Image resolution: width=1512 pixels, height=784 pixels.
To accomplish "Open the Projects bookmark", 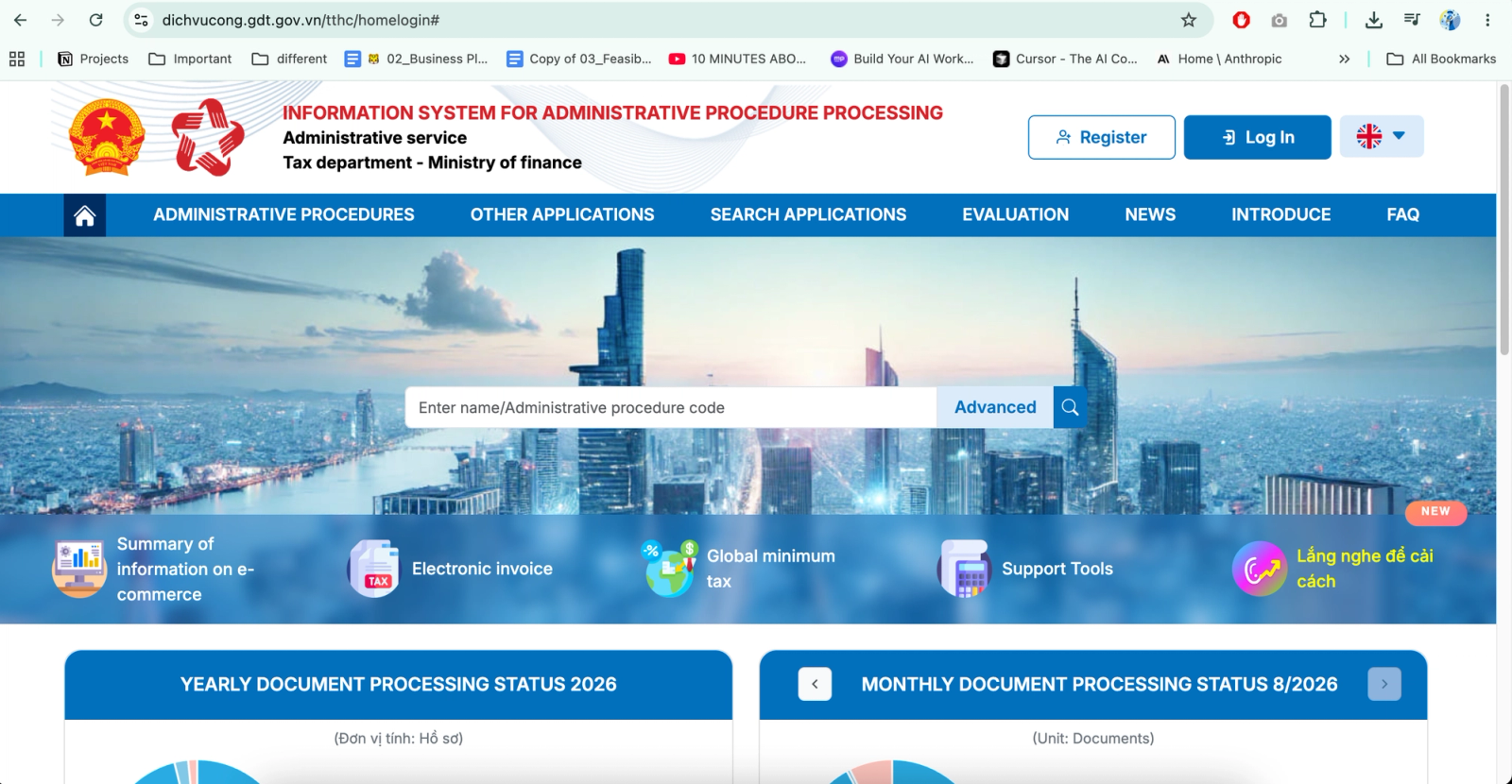I will click(x=93, y=59).
